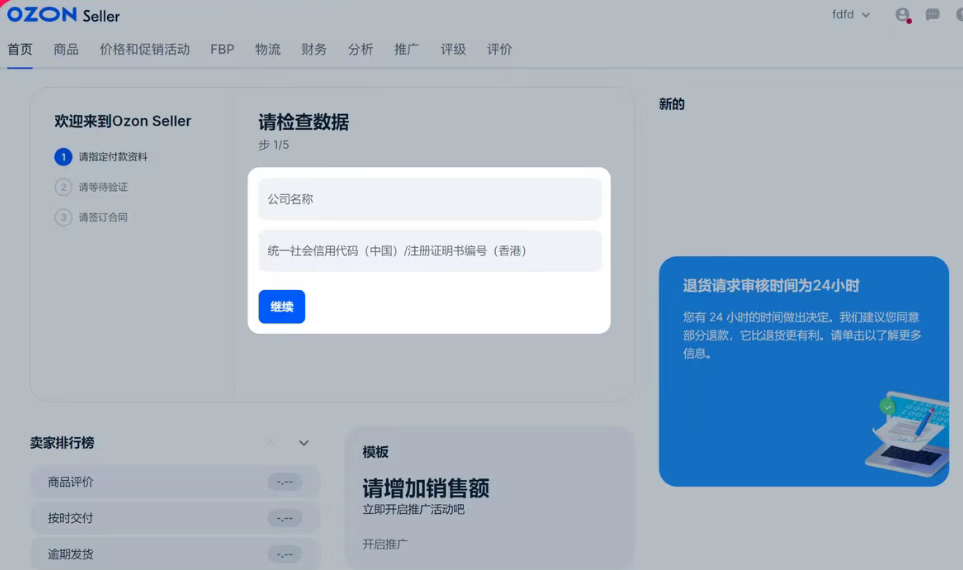Click the laptop illustration in the news card

pos(906,434)
